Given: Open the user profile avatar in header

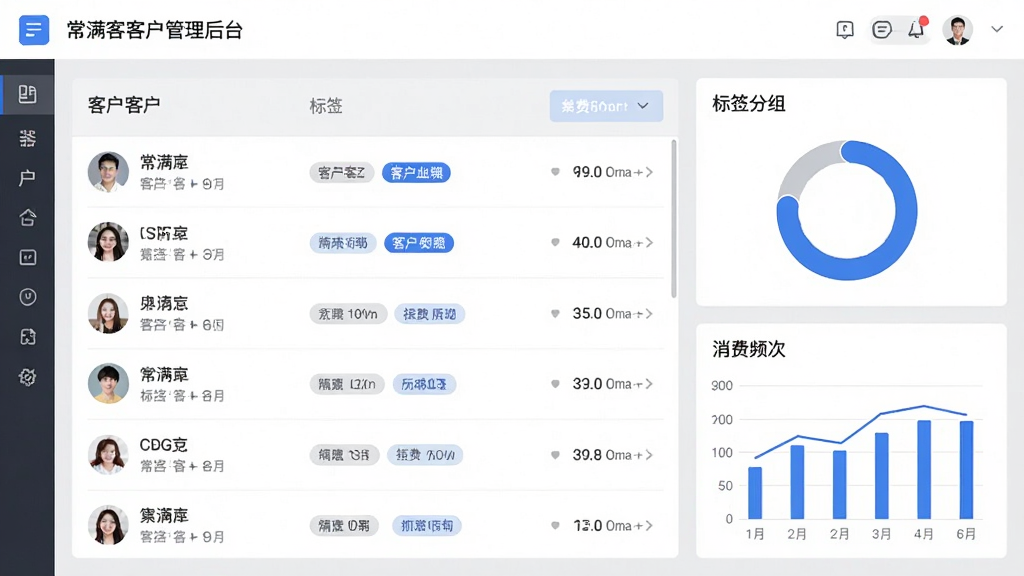Looking at the screenshot, I should [958, 30].
